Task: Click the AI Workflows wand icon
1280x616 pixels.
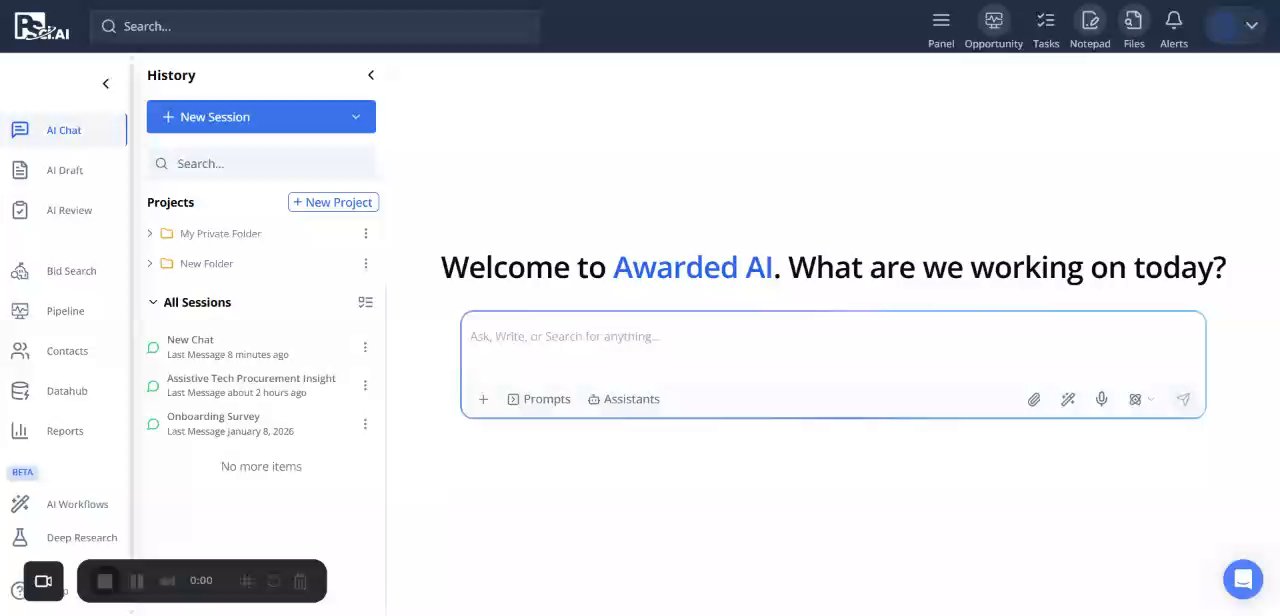Action: [x=20, y=504]
